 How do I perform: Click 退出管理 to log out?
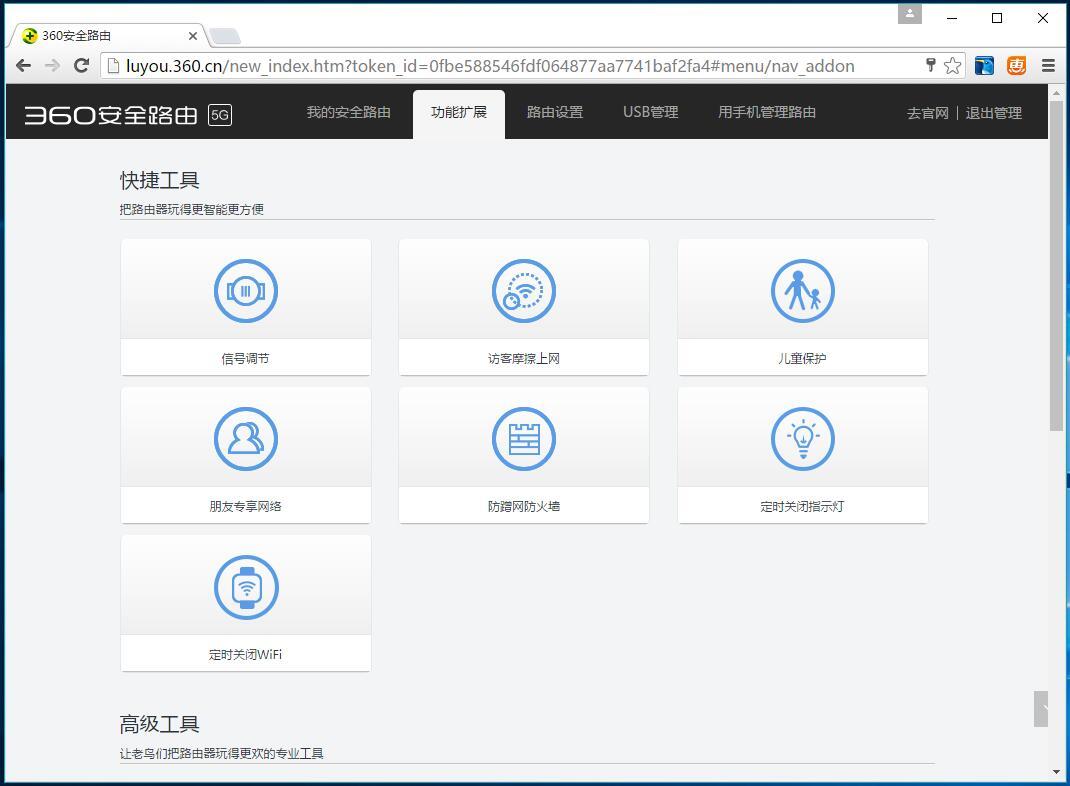coord(994,113)
